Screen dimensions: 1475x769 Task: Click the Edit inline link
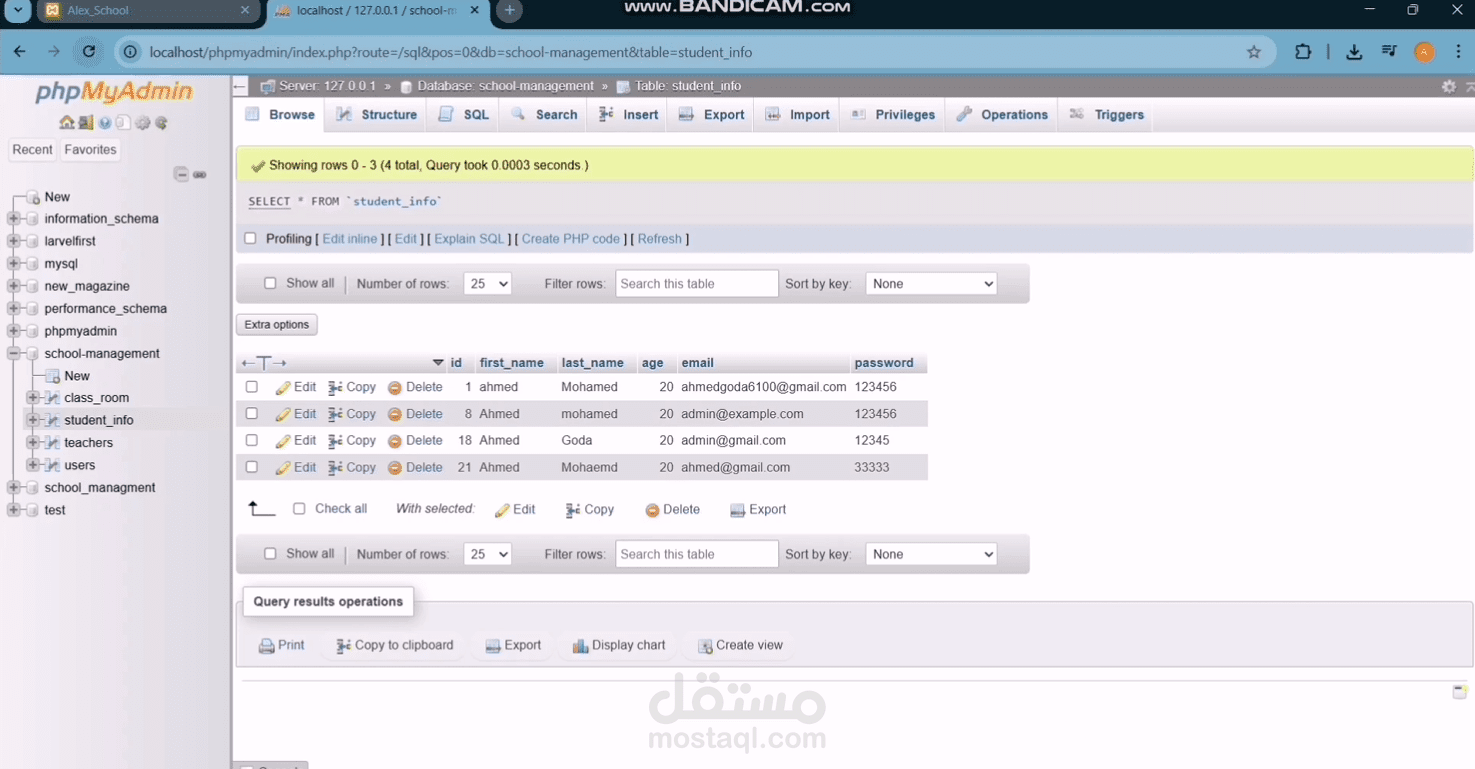[x=350, y=239]
